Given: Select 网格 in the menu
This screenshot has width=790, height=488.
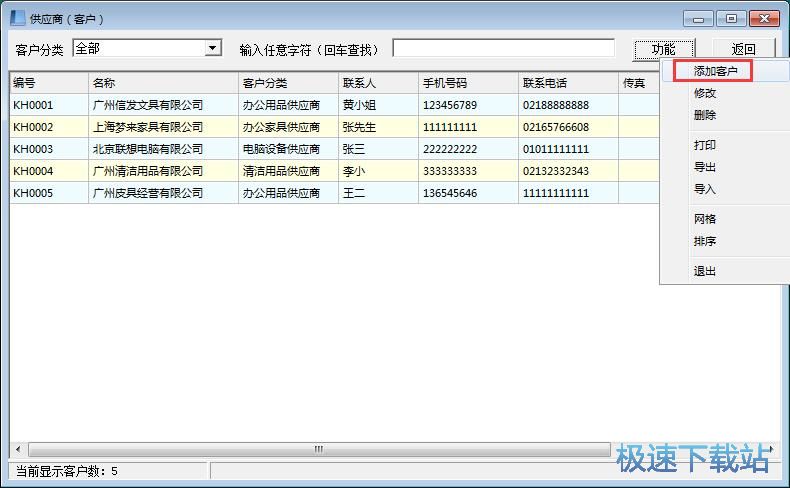Looking at the screenshot, I should click(705, 219).
